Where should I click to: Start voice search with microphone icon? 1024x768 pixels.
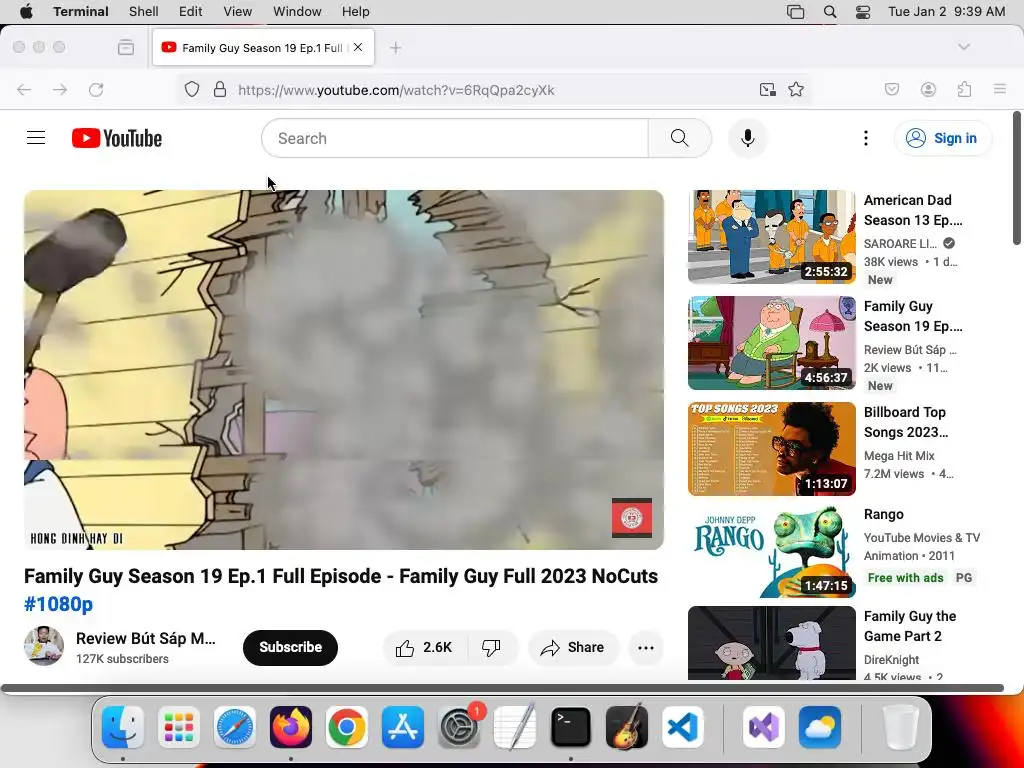[748, 138]
